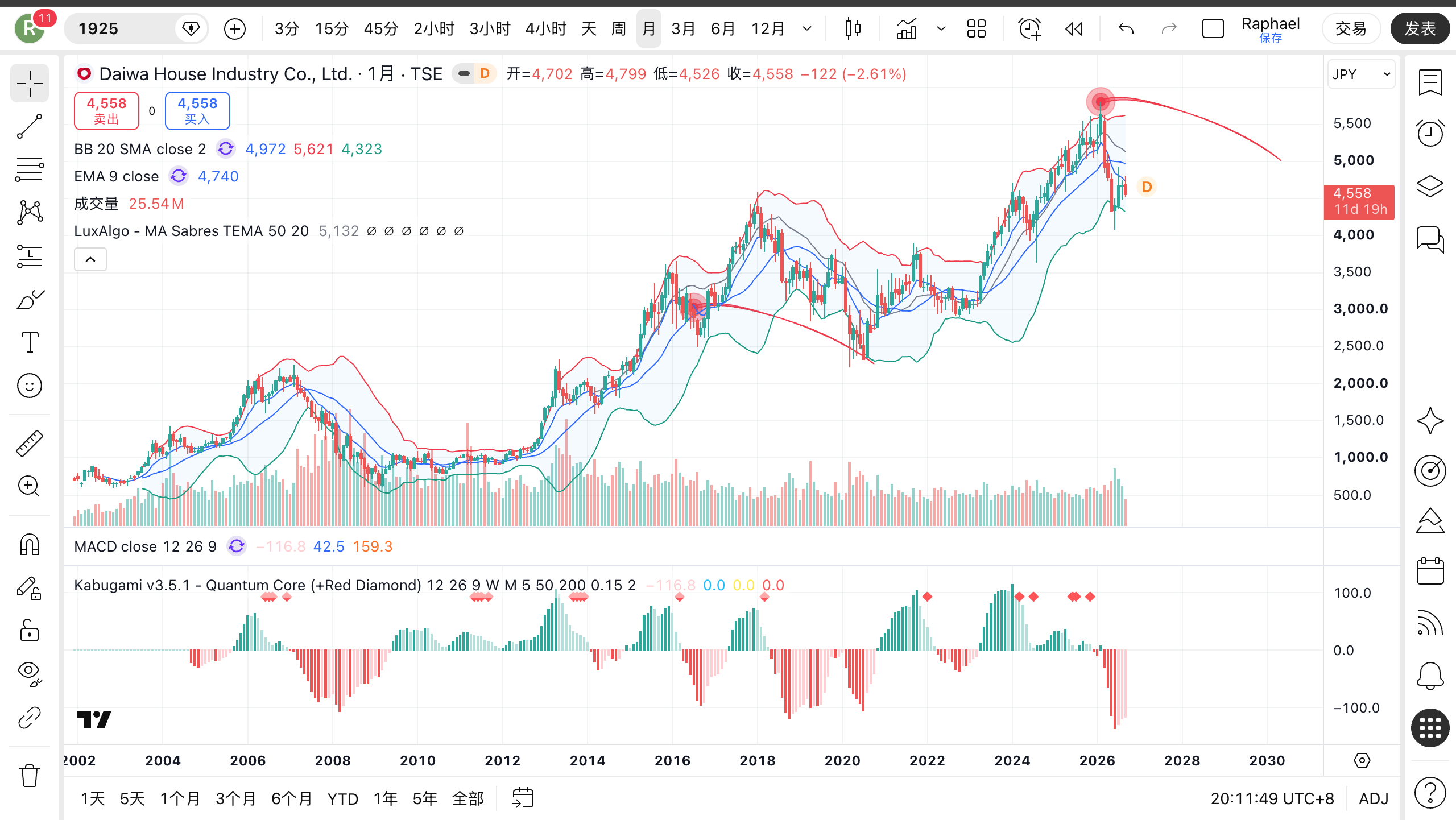Select the crosshair cursor tool

[x=30, y=84]
